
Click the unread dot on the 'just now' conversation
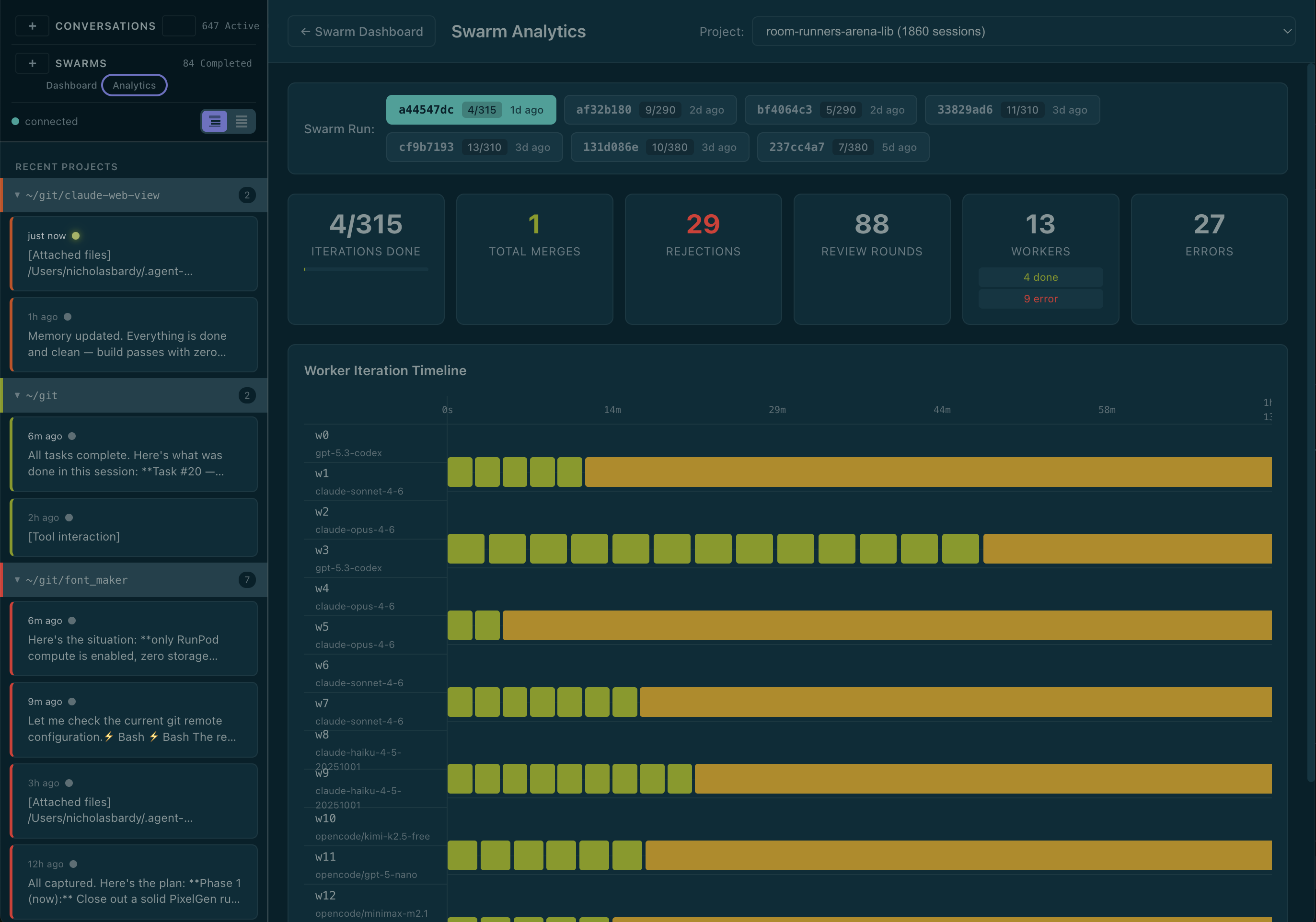(77, 235)
